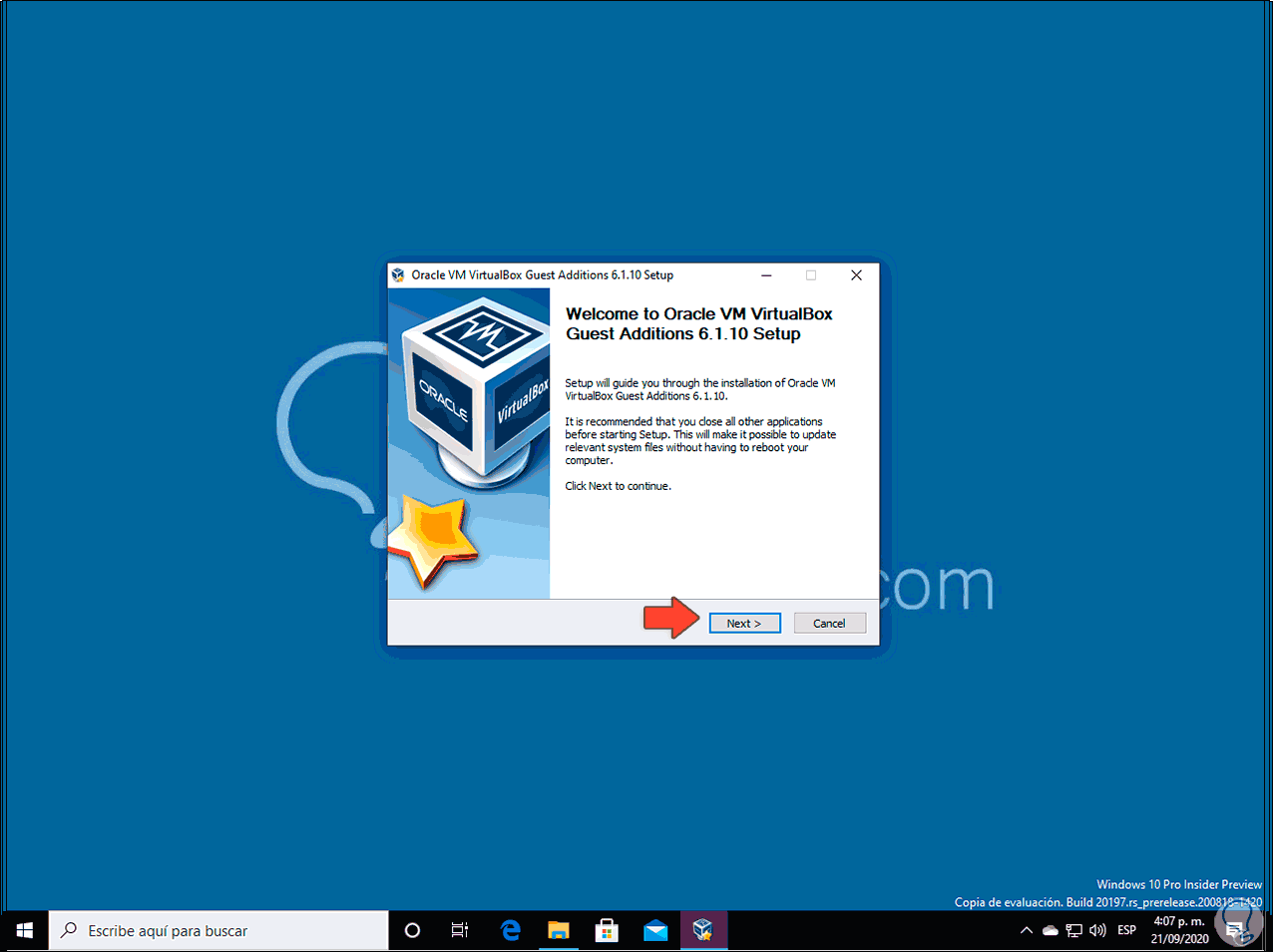Open the Windows Start menu
The height and width of the screenshot is (952, 1273).
24,930
